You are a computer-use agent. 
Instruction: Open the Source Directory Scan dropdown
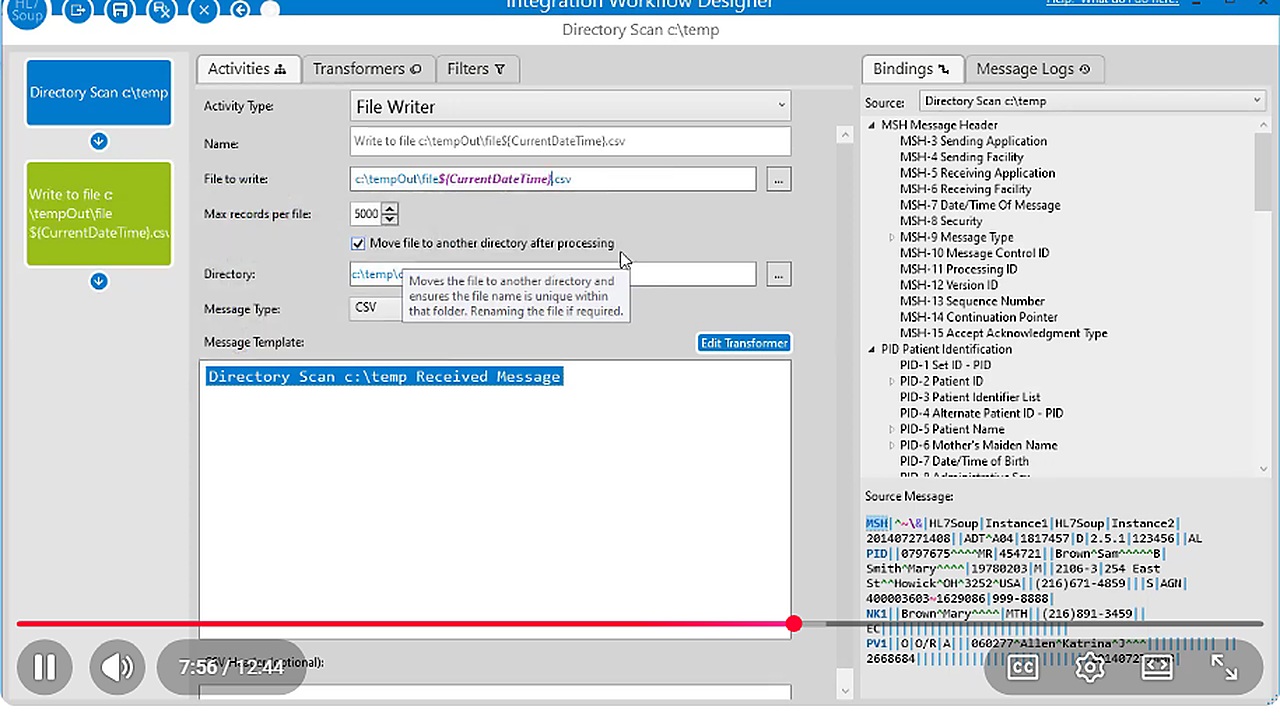[x=1091, y=101]
